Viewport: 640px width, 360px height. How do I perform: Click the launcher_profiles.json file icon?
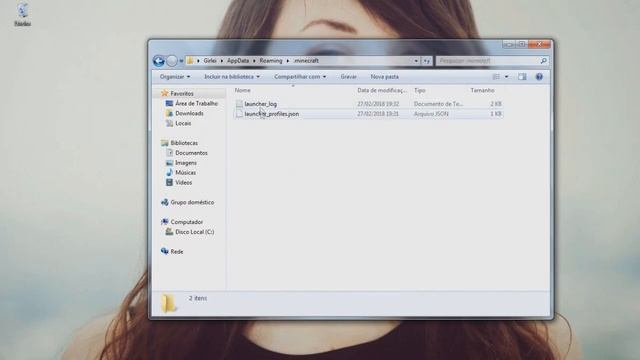click(x=239, y=114)
